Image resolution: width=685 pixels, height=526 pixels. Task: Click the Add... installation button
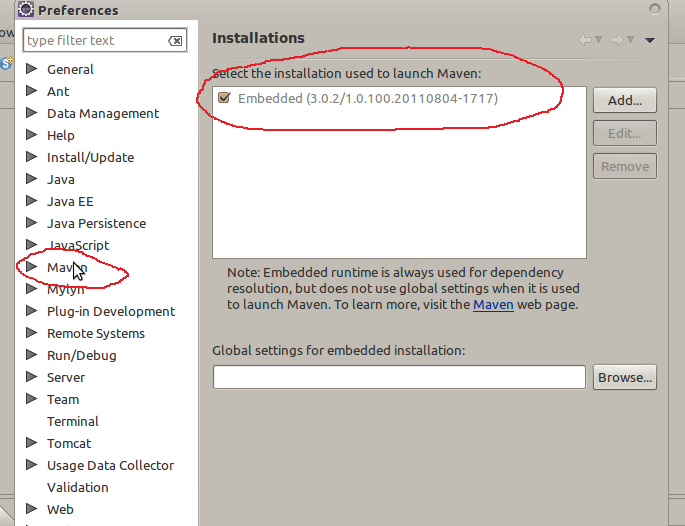pos(625,100)
